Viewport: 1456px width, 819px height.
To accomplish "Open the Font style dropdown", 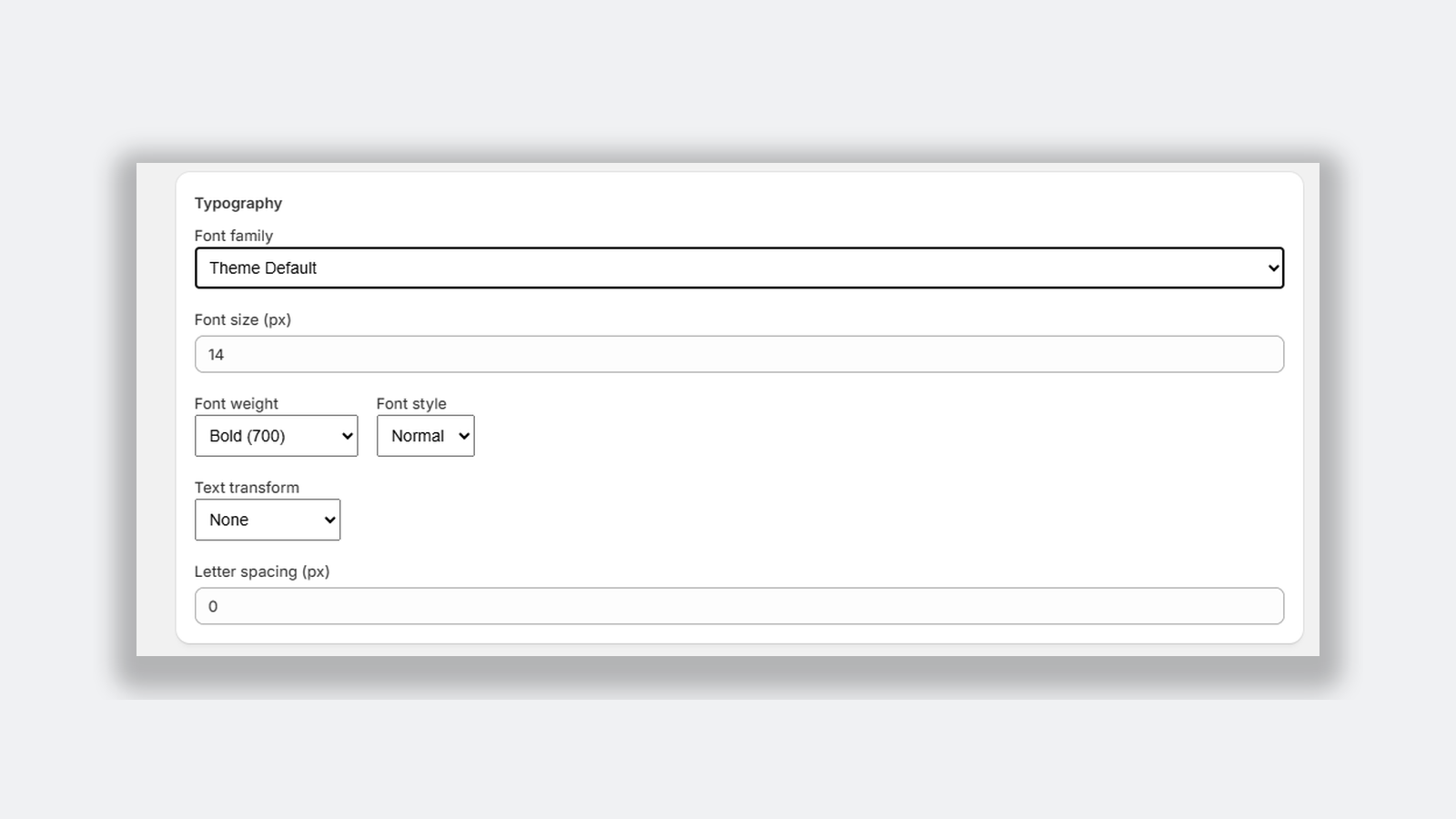I will pos(425,436).
